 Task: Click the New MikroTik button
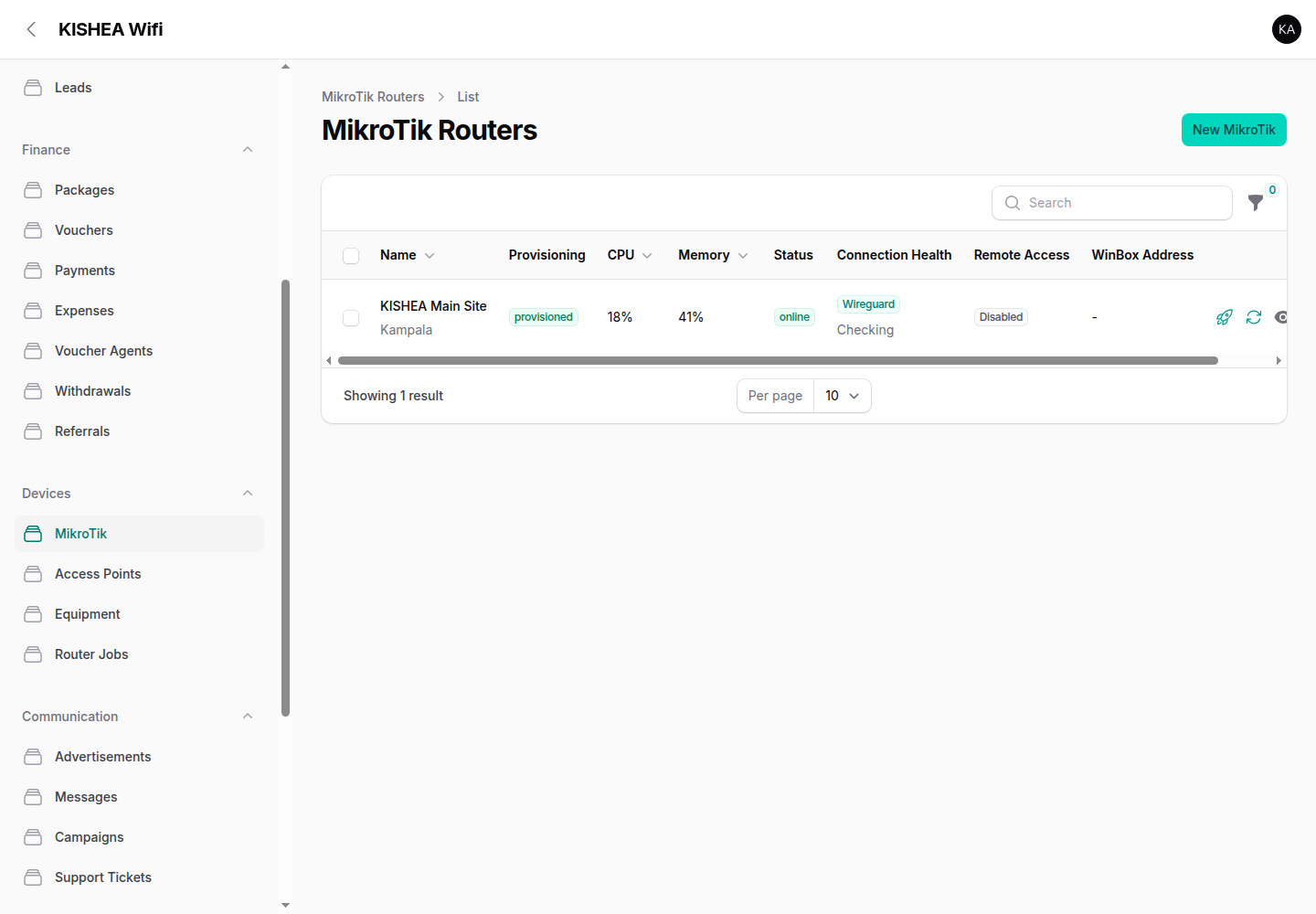click(x=1234, y=130)
